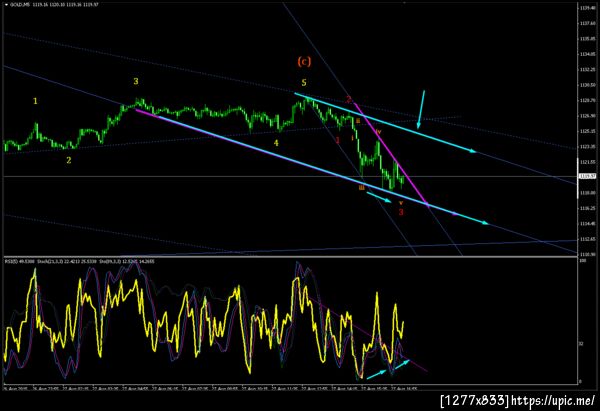Select the yellow wave label 2
This screenshot has height=411, width=600.
[68, 160]
